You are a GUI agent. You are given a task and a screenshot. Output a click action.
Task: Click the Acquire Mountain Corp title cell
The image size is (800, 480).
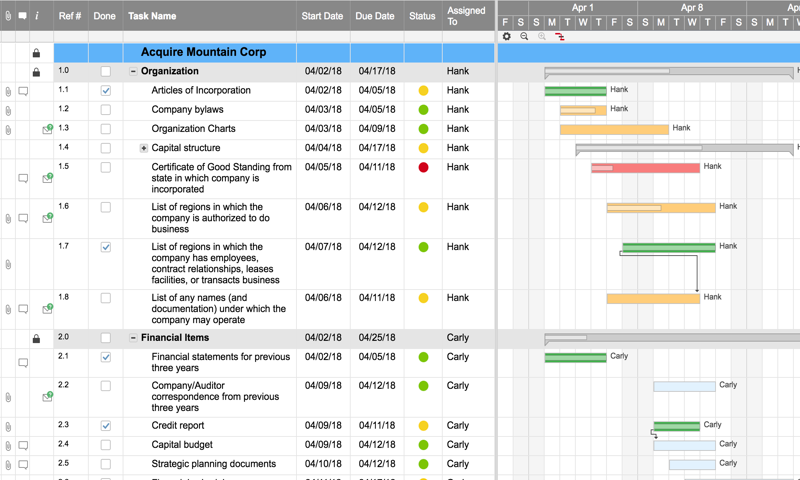click(203, 52)
